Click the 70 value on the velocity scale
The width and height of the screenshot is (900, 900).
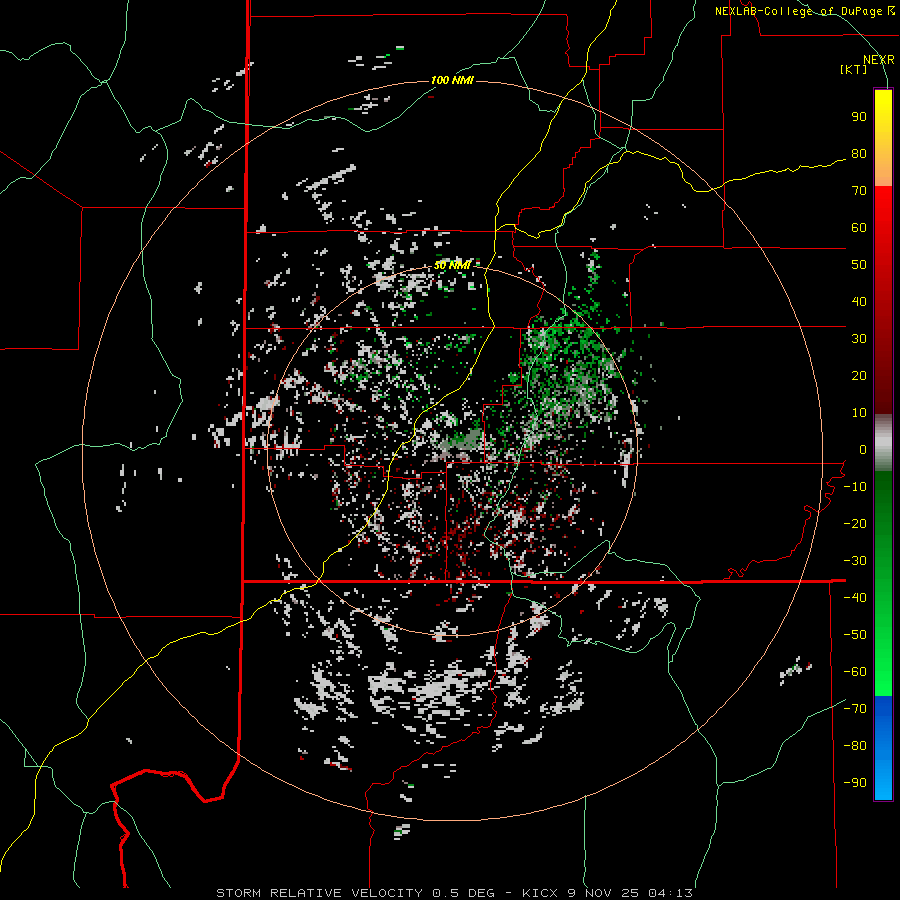[859, 191]
